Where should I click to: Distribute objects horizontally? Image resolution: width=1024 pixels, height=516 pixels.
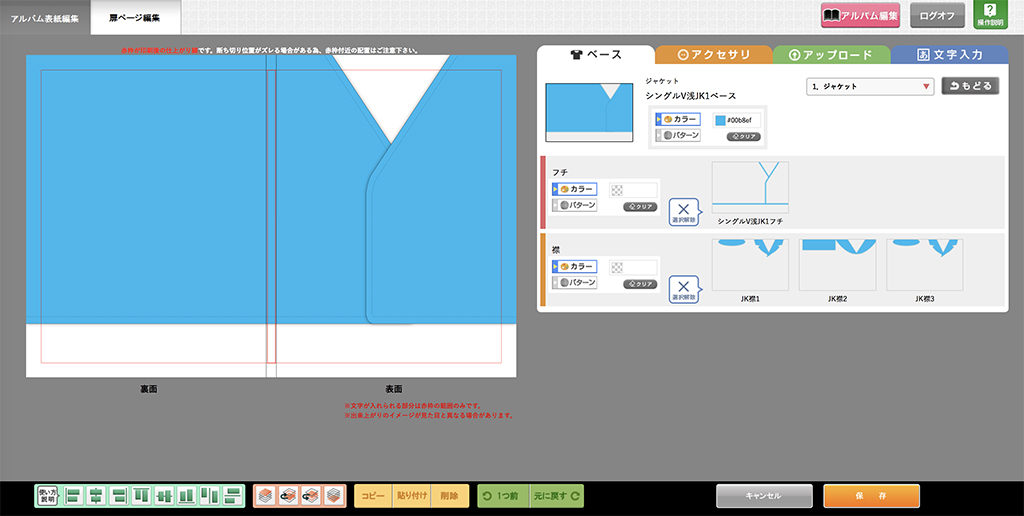pos(210,496)
